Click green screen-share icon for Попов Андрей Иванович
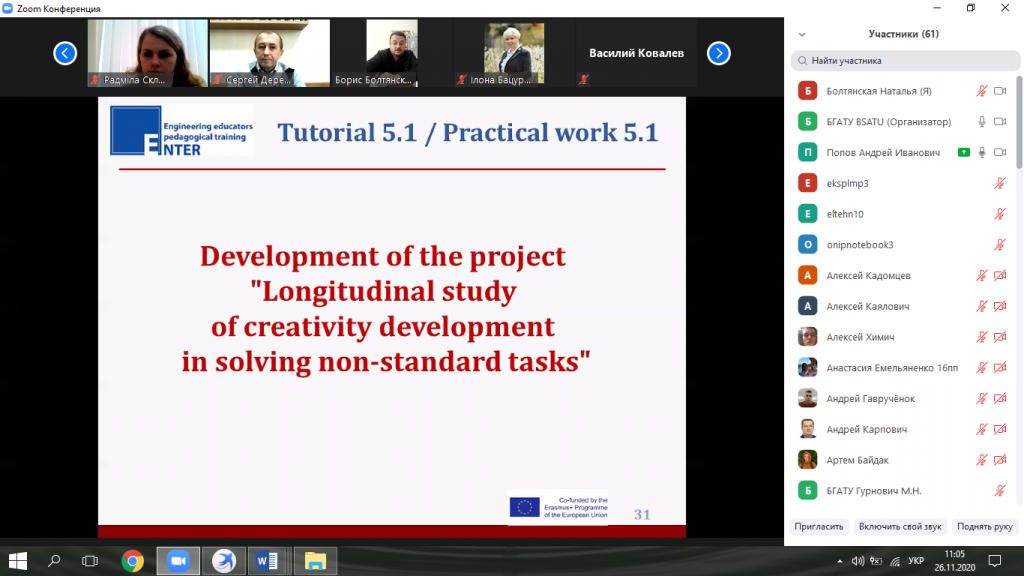 (x=963, y=152)
